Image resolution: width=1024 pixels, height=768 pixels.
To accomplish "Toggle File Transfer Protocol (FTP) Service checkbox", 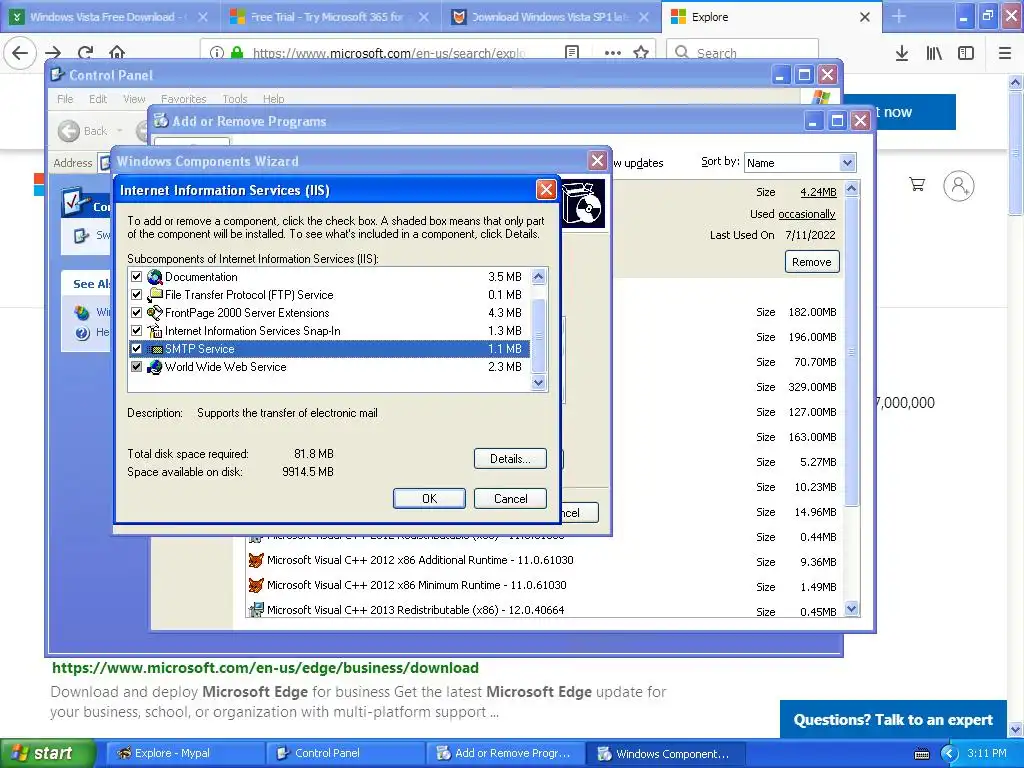I will (x=136, y=295).
